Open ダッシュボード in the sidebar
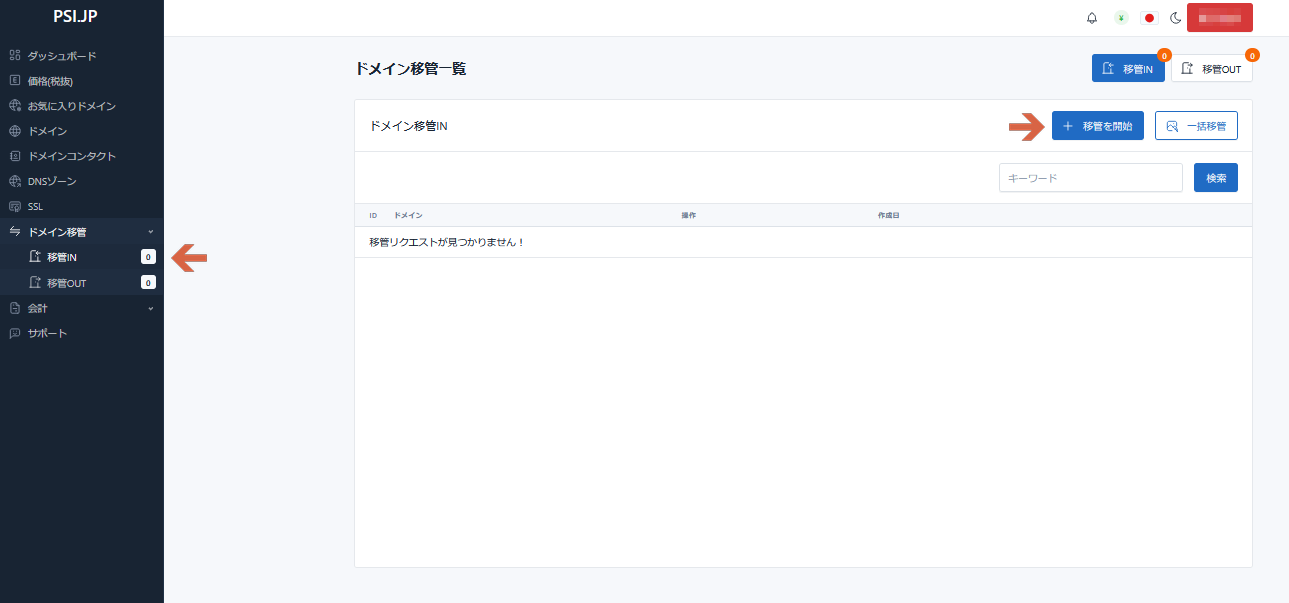The height and width of the screenshot is (603, 1289). click(62, 56)
